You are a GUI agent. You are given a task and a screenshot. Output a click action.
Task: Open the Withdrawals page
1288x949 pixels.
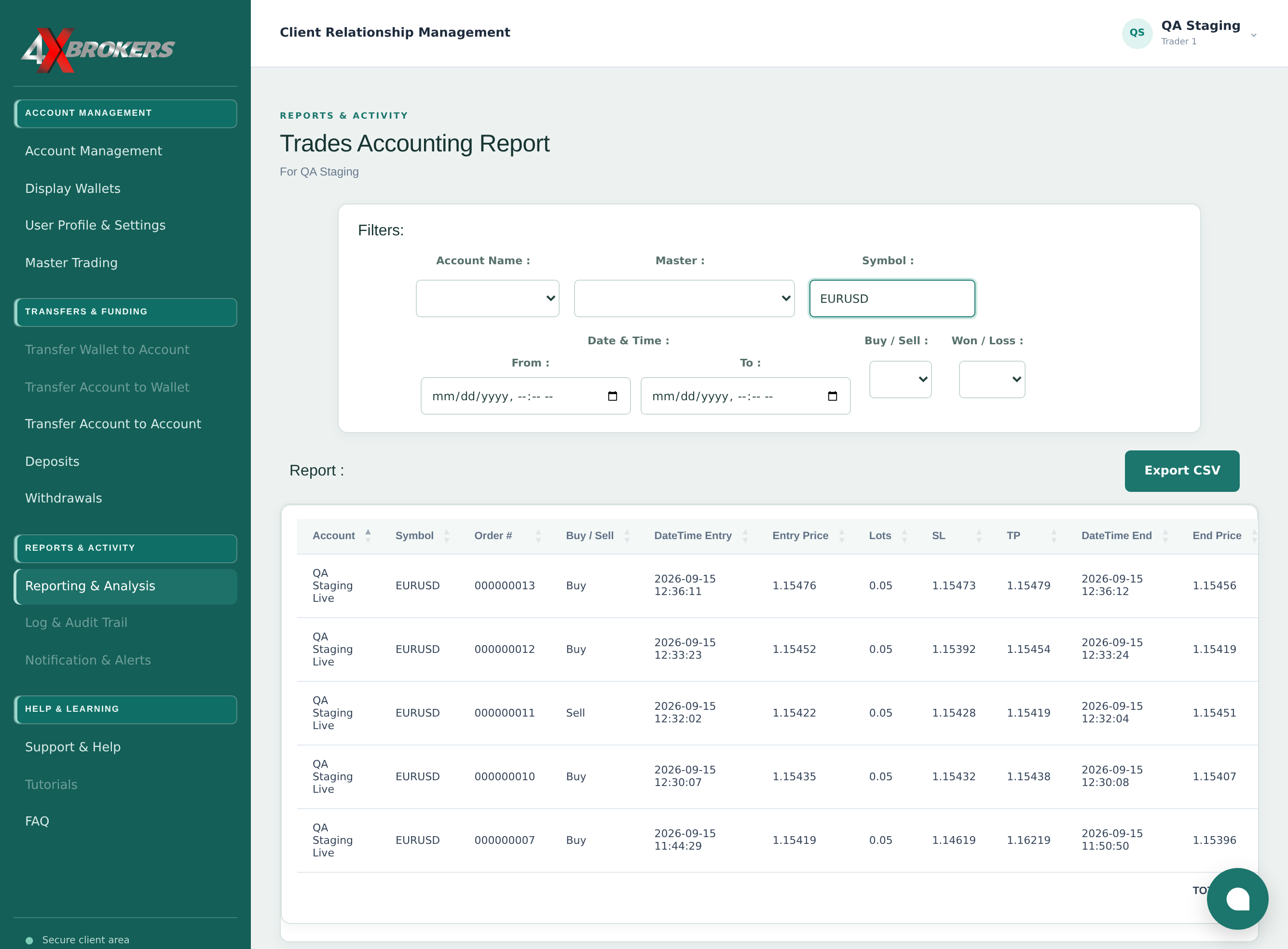pyautogui.click(x=64, y=498)
